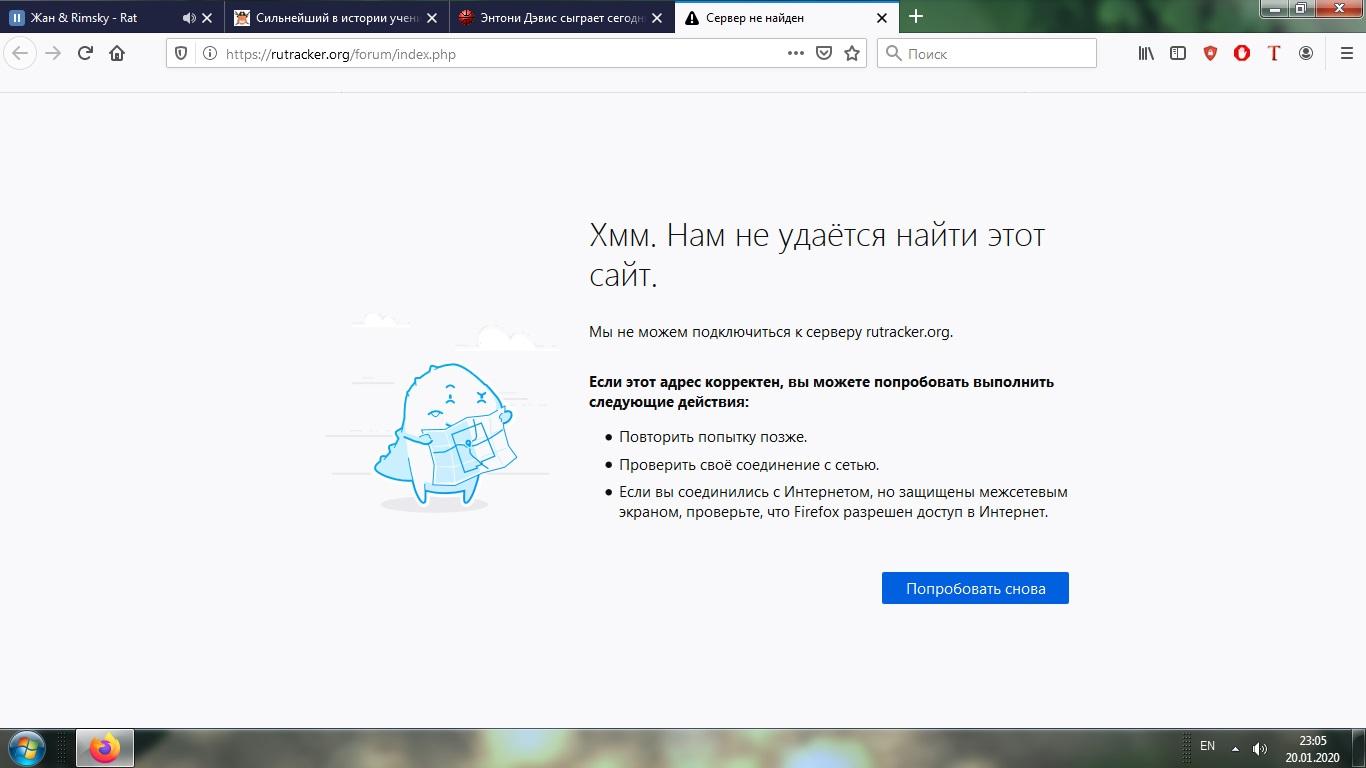The width and height of the screenshot is (1366, 768).
Task: Toggle the sidebar view icon
Action: coord(1178,54)
